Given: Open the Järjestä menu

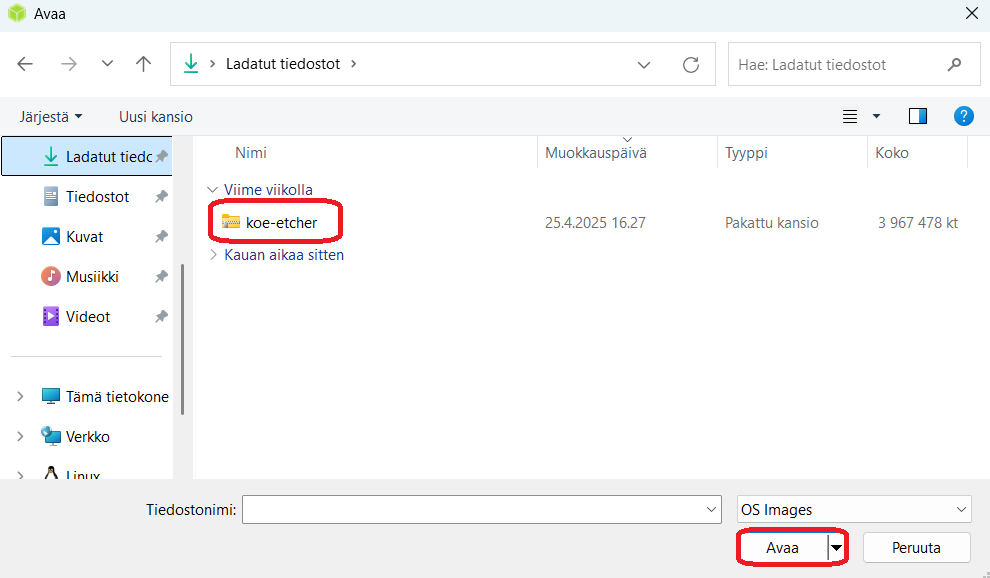Looking at the screenshot, I should 51,117.
